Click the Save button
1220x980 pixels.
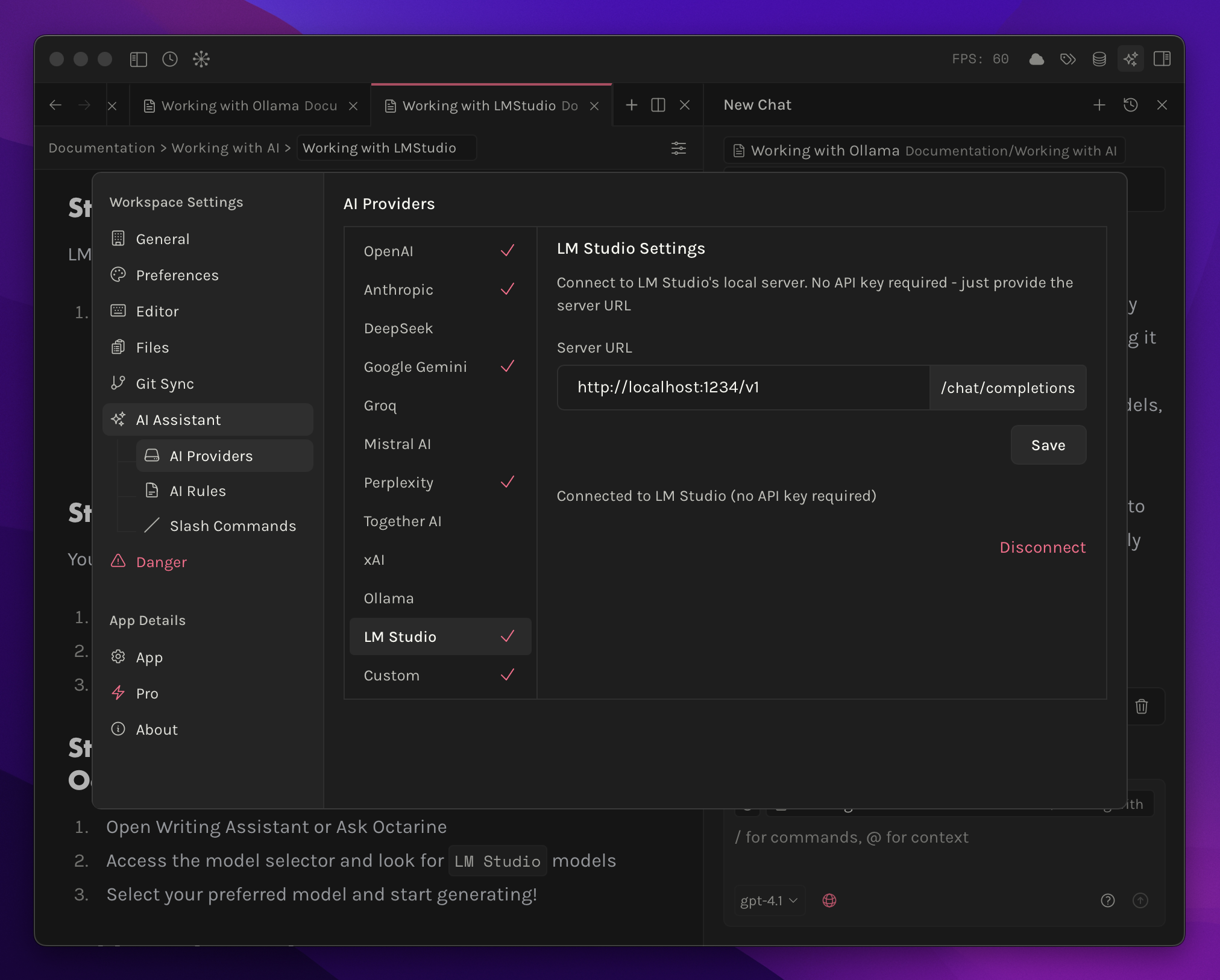tap(1048, 445)
